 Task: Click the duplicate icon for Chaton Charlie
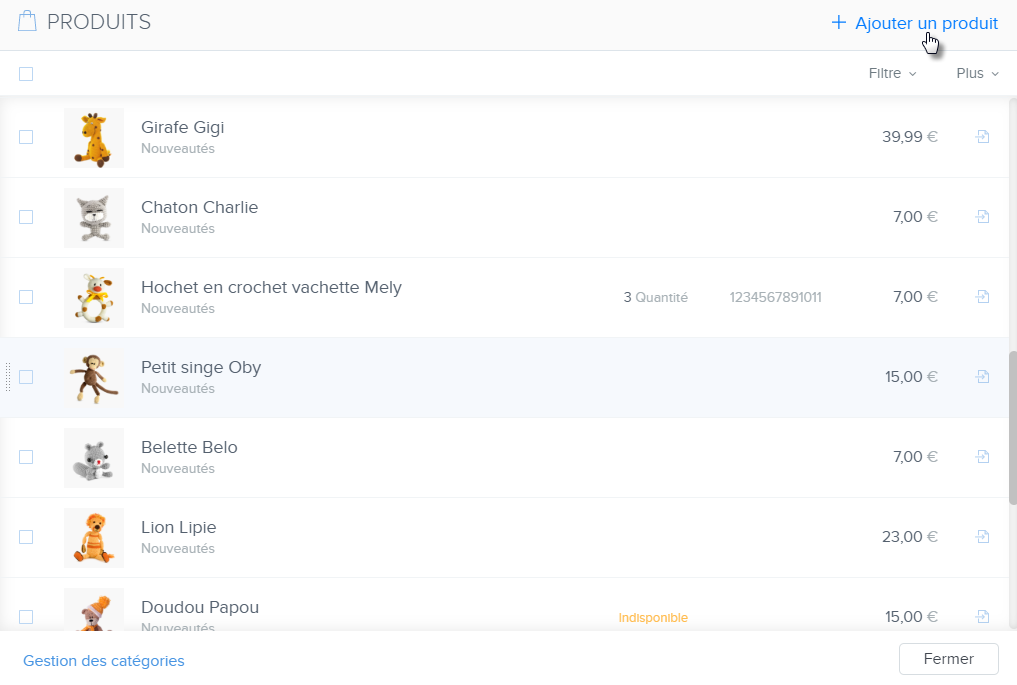click(982, 217)
